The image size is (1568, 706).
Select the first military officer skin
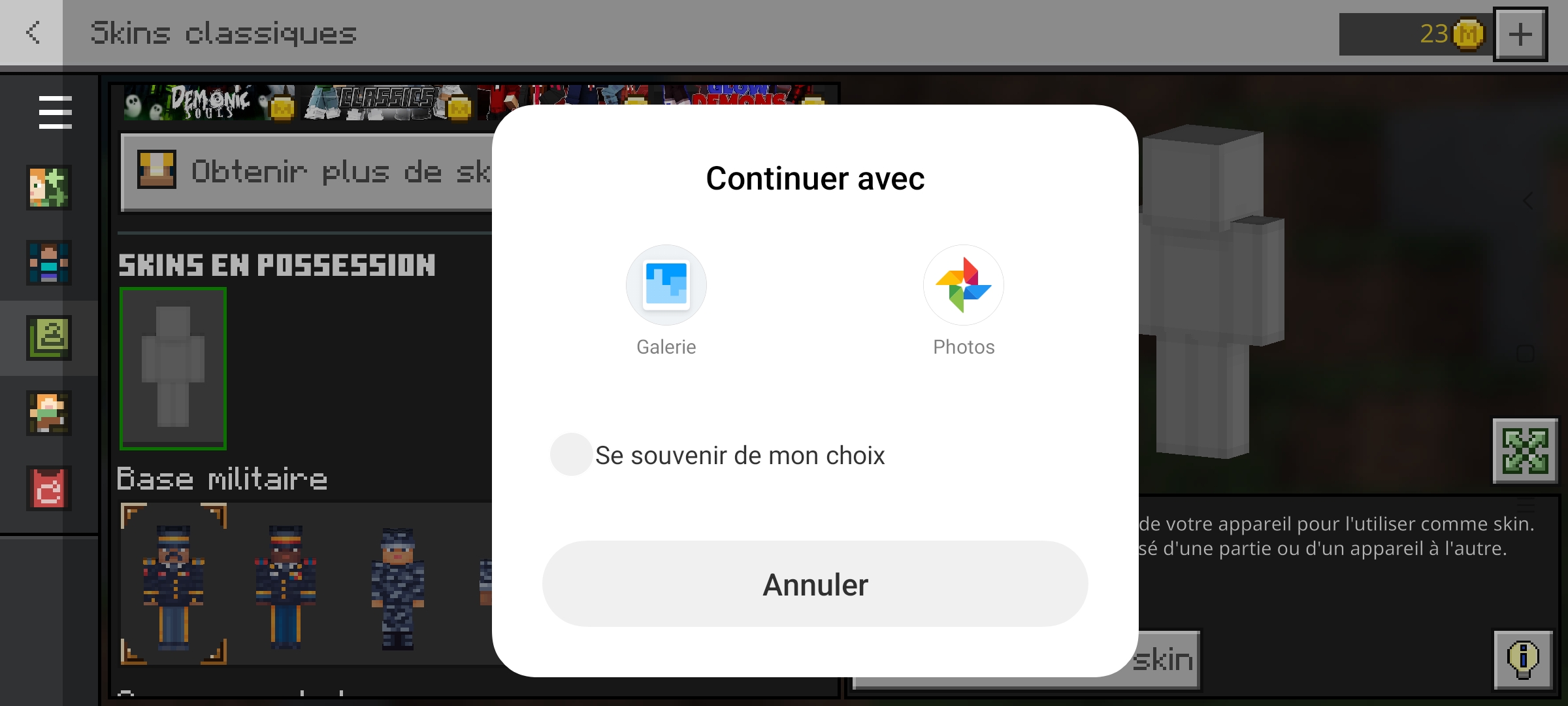tap(173, 584)
